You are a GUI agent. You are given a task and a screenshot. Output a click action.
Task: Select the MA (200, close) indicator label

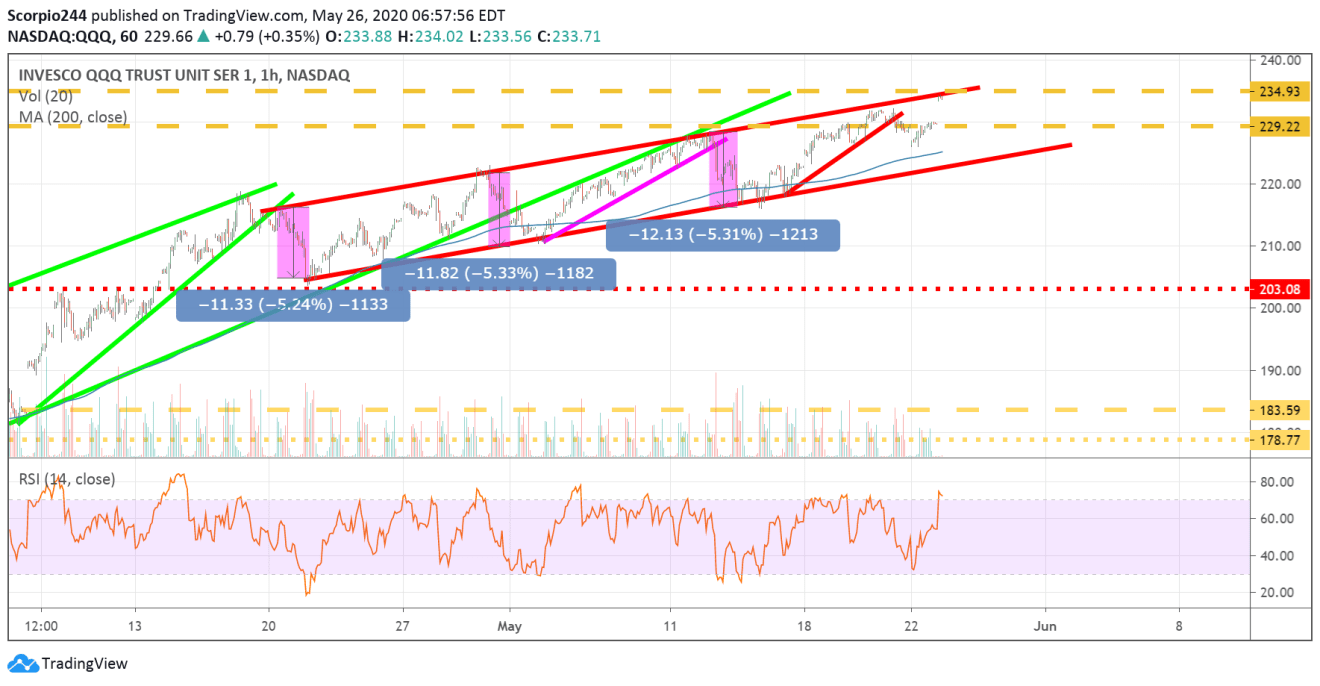73,117
